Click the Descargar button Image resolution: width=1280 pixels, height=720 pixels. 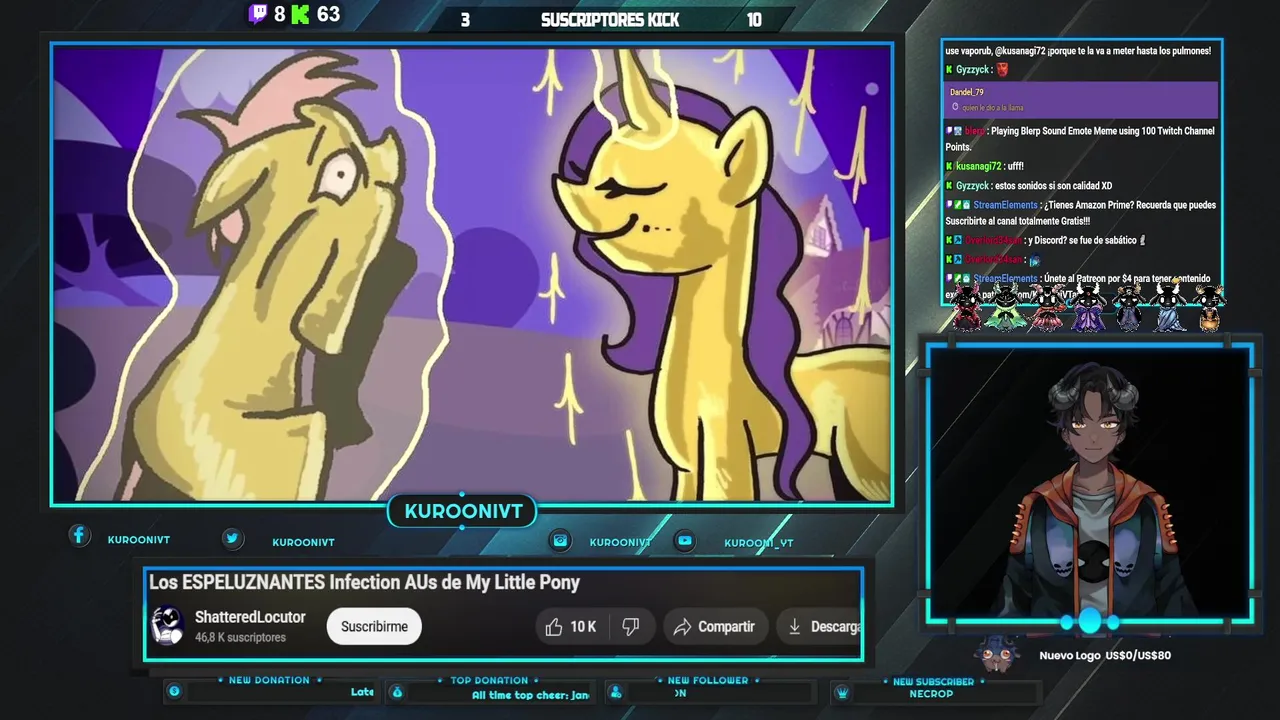point(820,626)
